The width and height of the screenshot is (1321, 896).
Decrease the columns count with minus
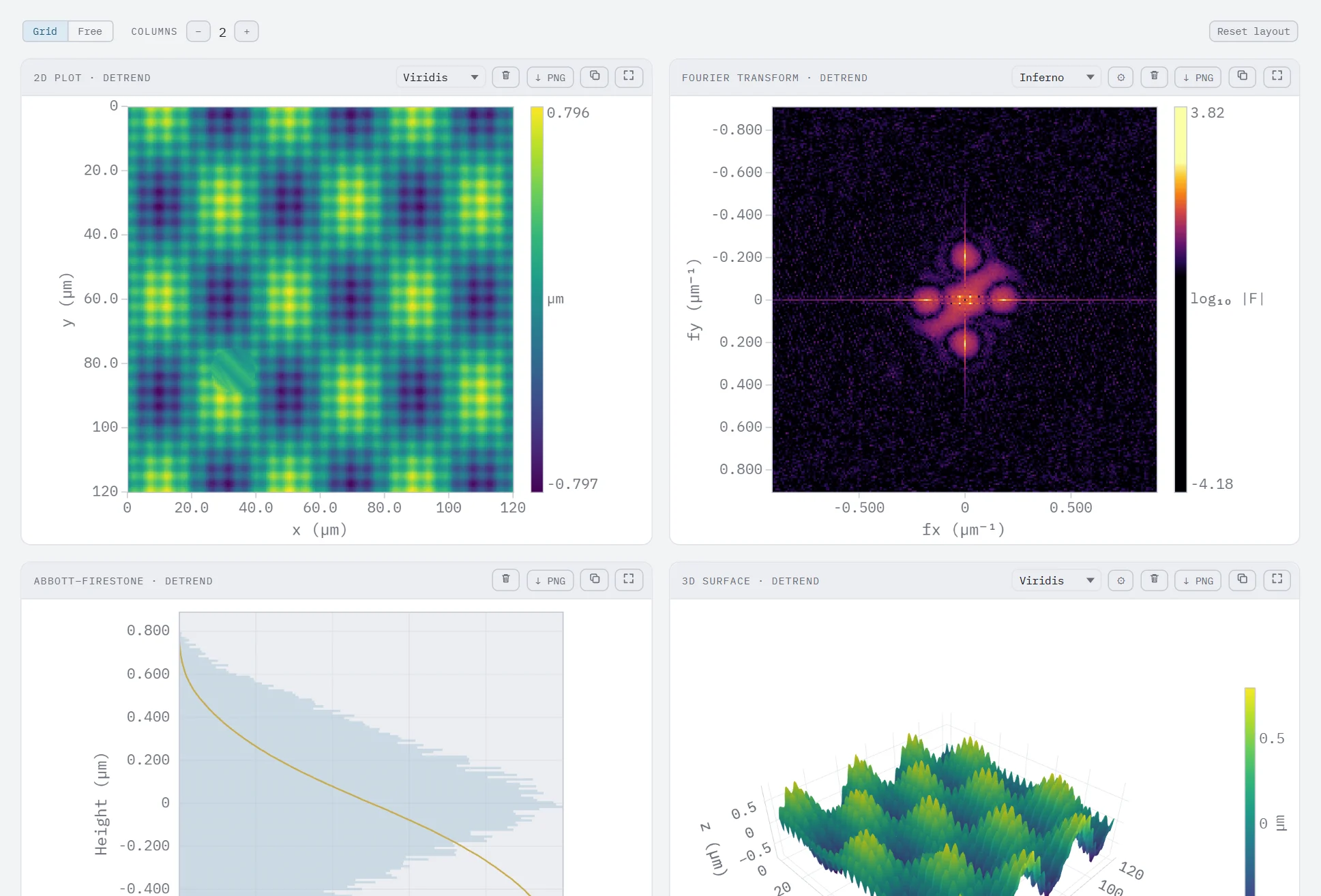198,31
